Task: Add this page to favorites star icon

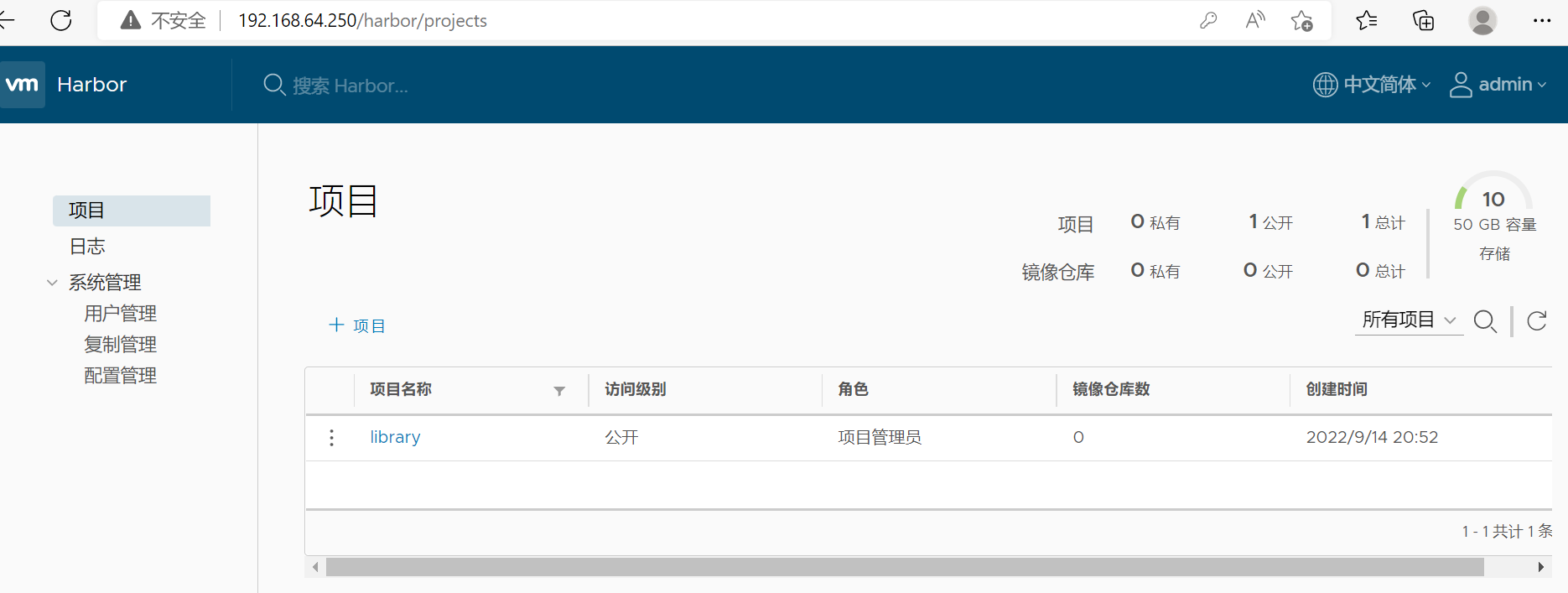Action: [1301, 20]
